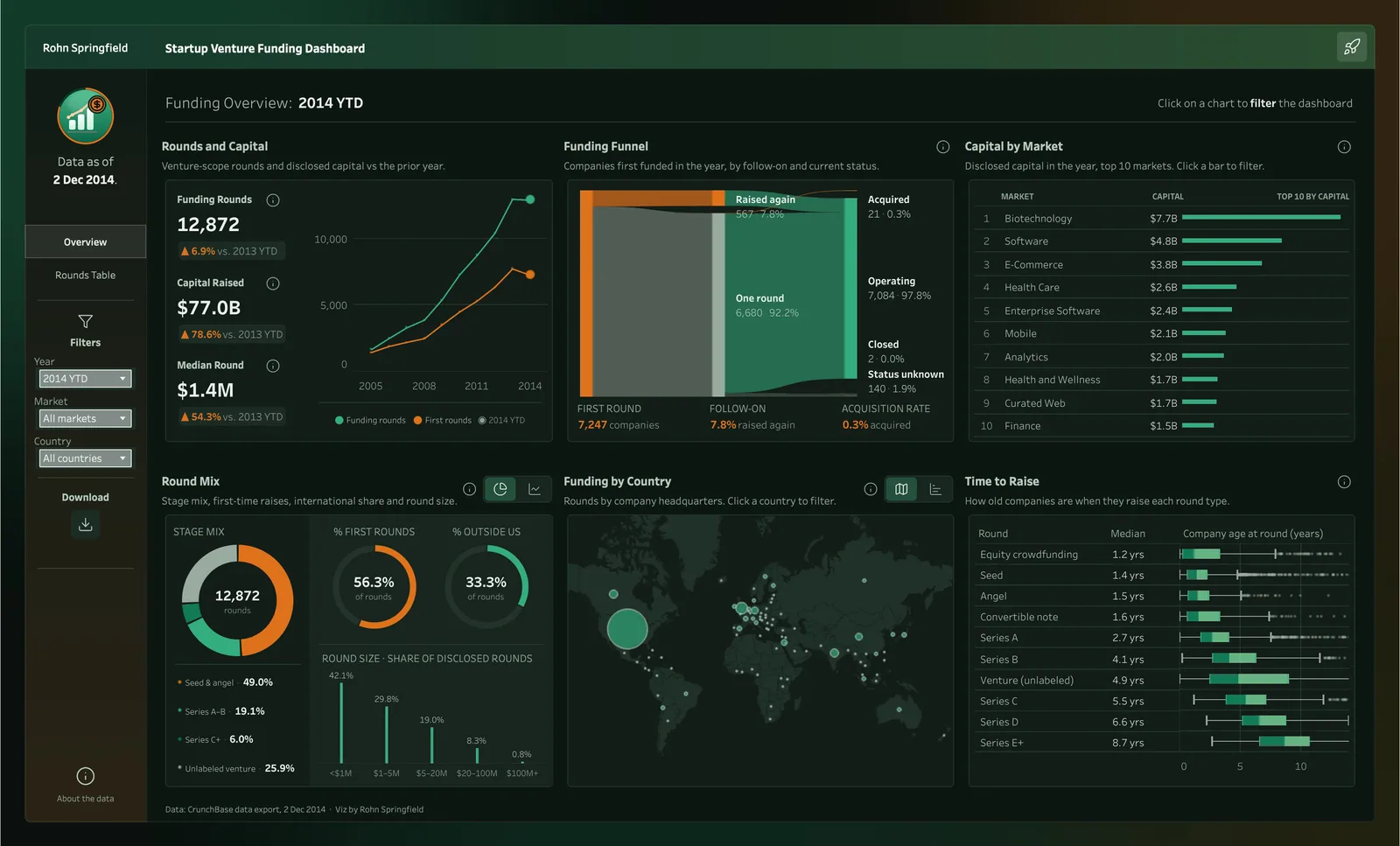Screen dimensions: 1400x846
Task: Toggle the Funding rounds legend series
Action: tap(370, 421)
